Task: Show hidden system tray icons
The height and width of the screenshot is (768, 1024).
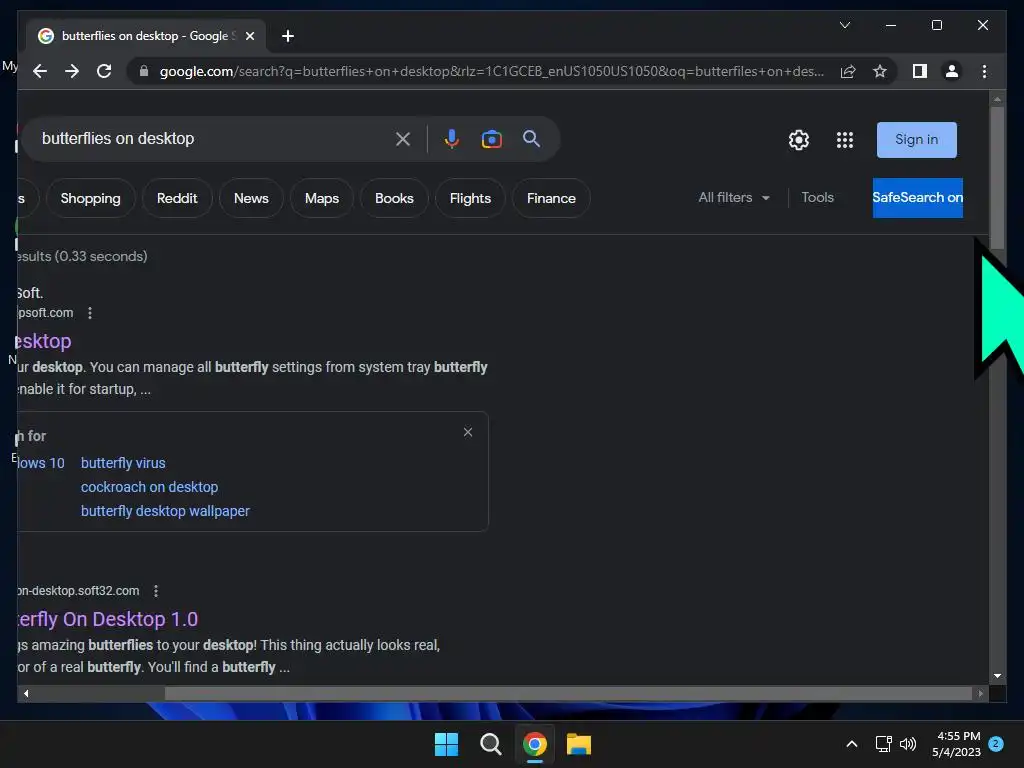Action: (852, 744)
